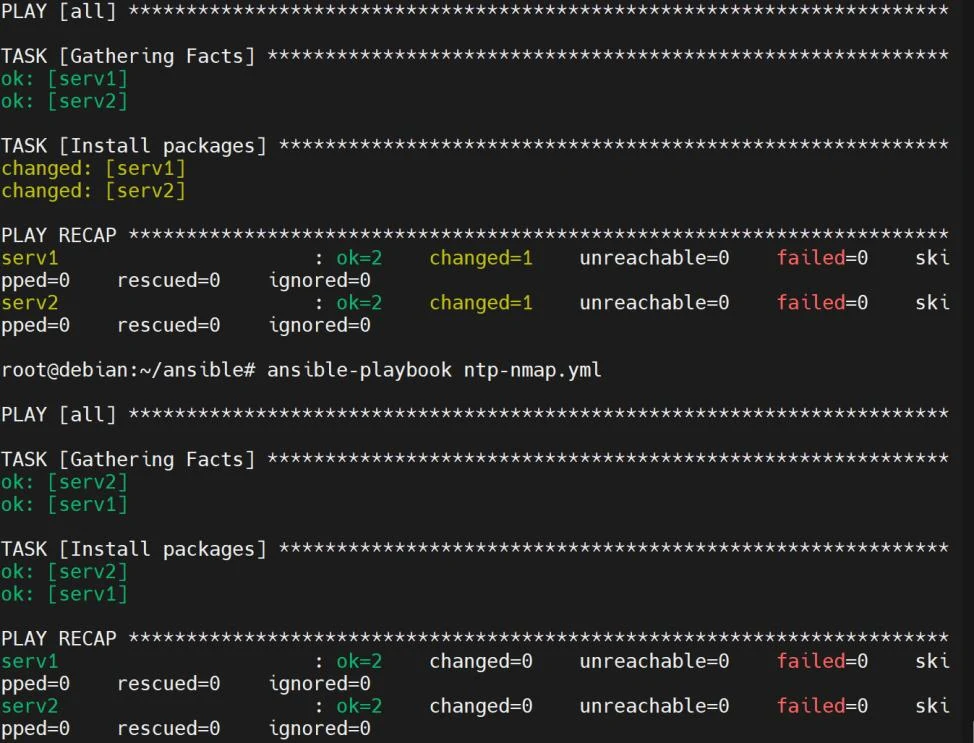This screenshot has height=743, width=974.
Task: Select the yellow "changed: [serv1]" line
Action: click(x=93, y=168)
